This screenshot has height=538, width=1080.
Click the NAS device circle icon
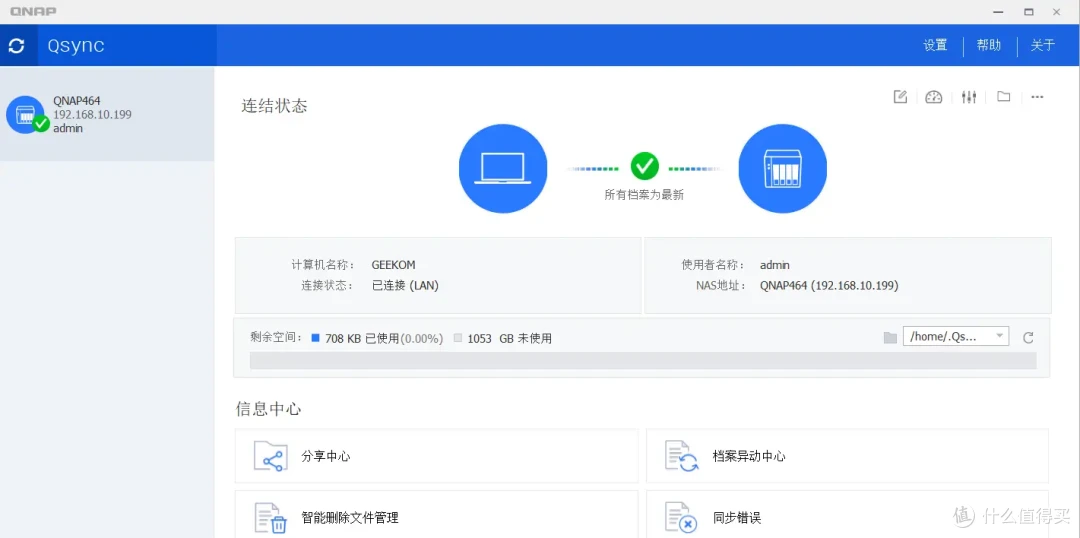[782, 168]
